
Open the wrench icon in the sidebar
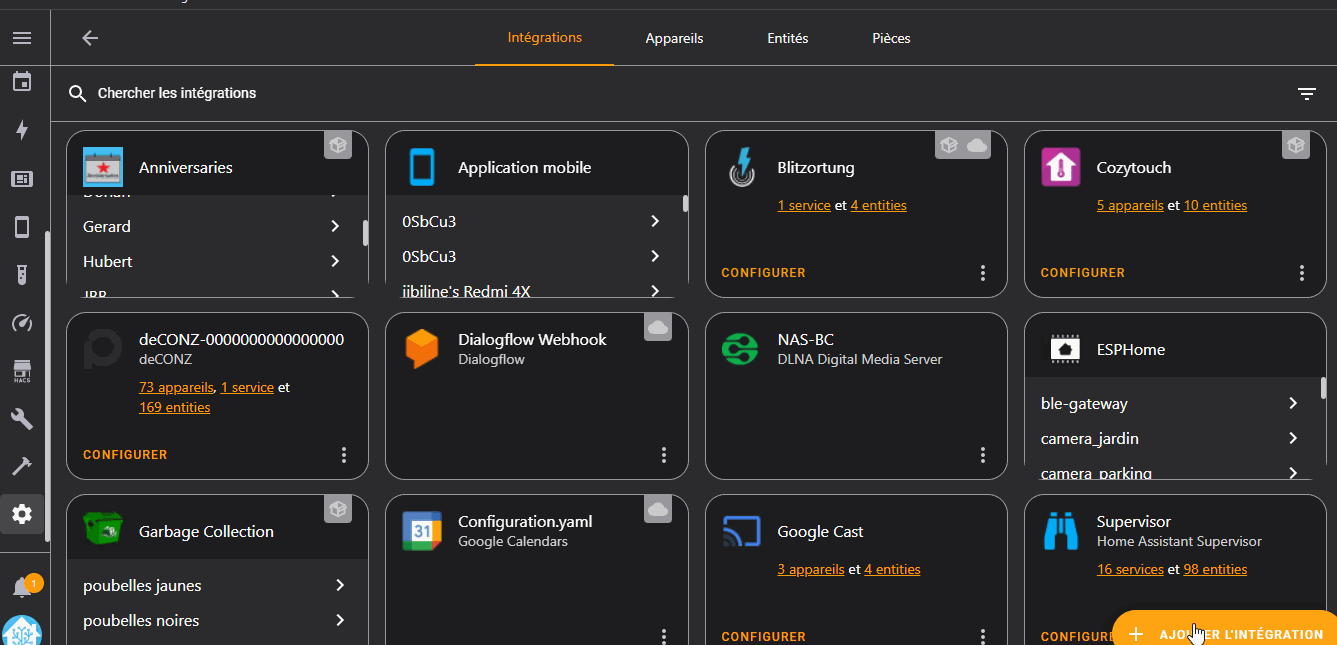[22, 418]
